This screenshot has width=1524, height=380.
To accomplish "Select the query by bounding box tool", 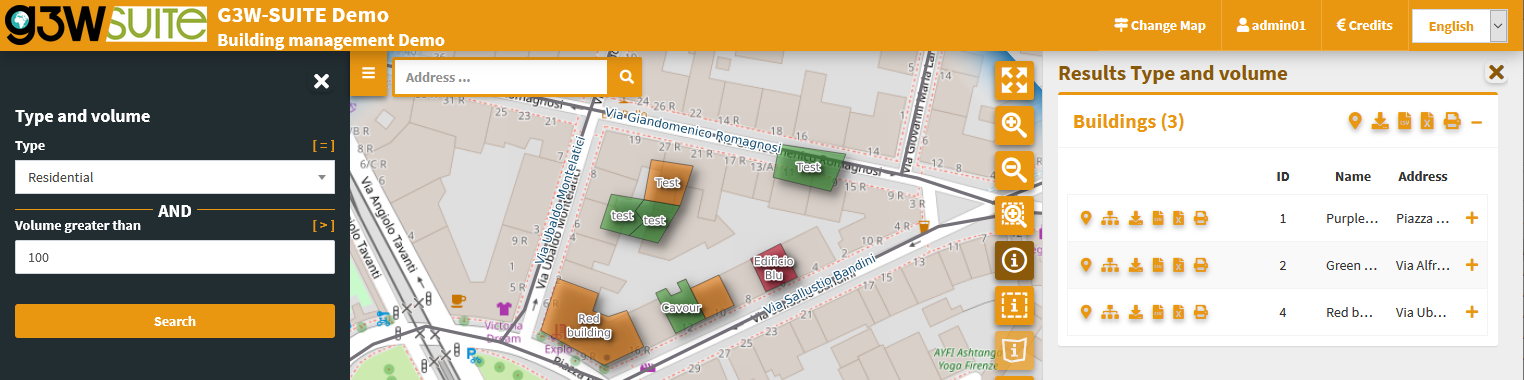I will 1015,305.
